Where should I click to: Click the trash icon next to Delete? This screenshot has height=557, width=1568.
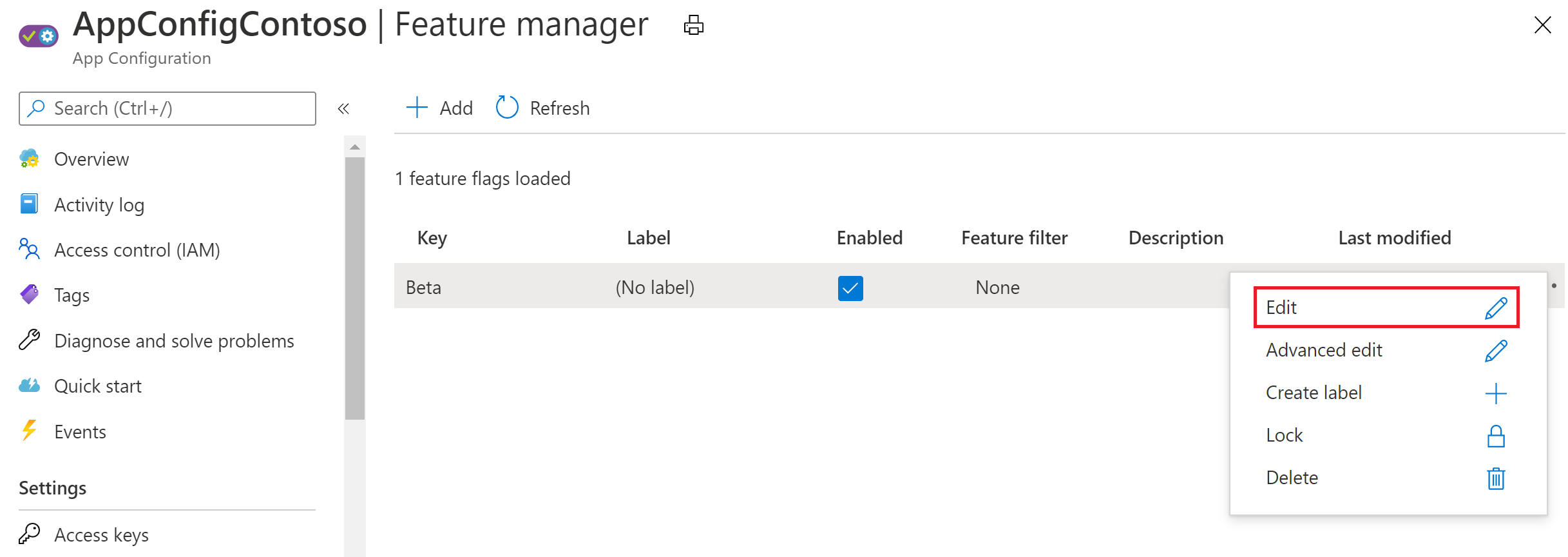1495,478
